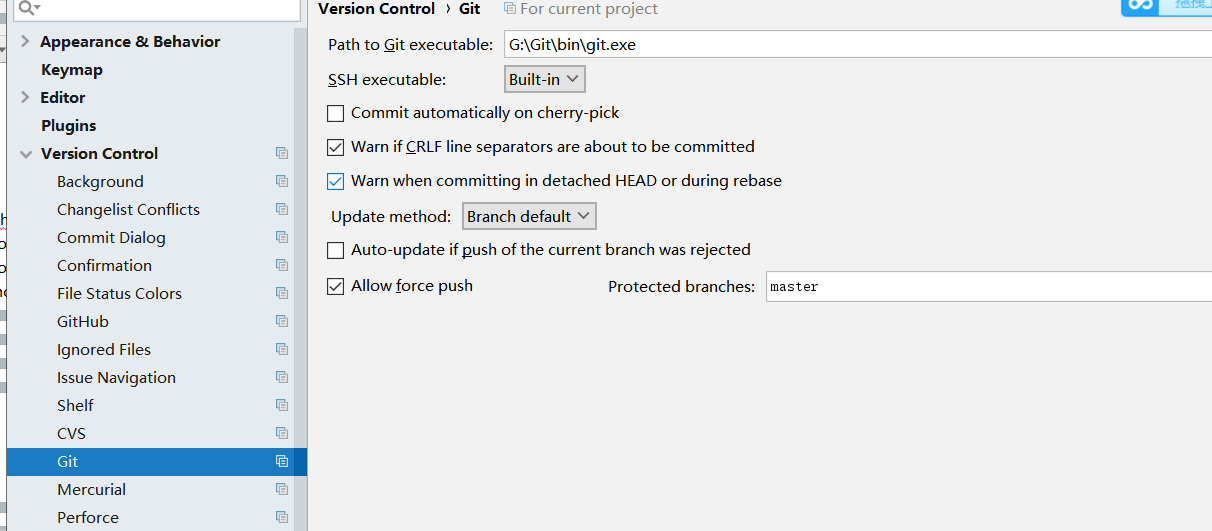
Task: Click the project-level icon next to Shelf
Action: coord(282,405)
